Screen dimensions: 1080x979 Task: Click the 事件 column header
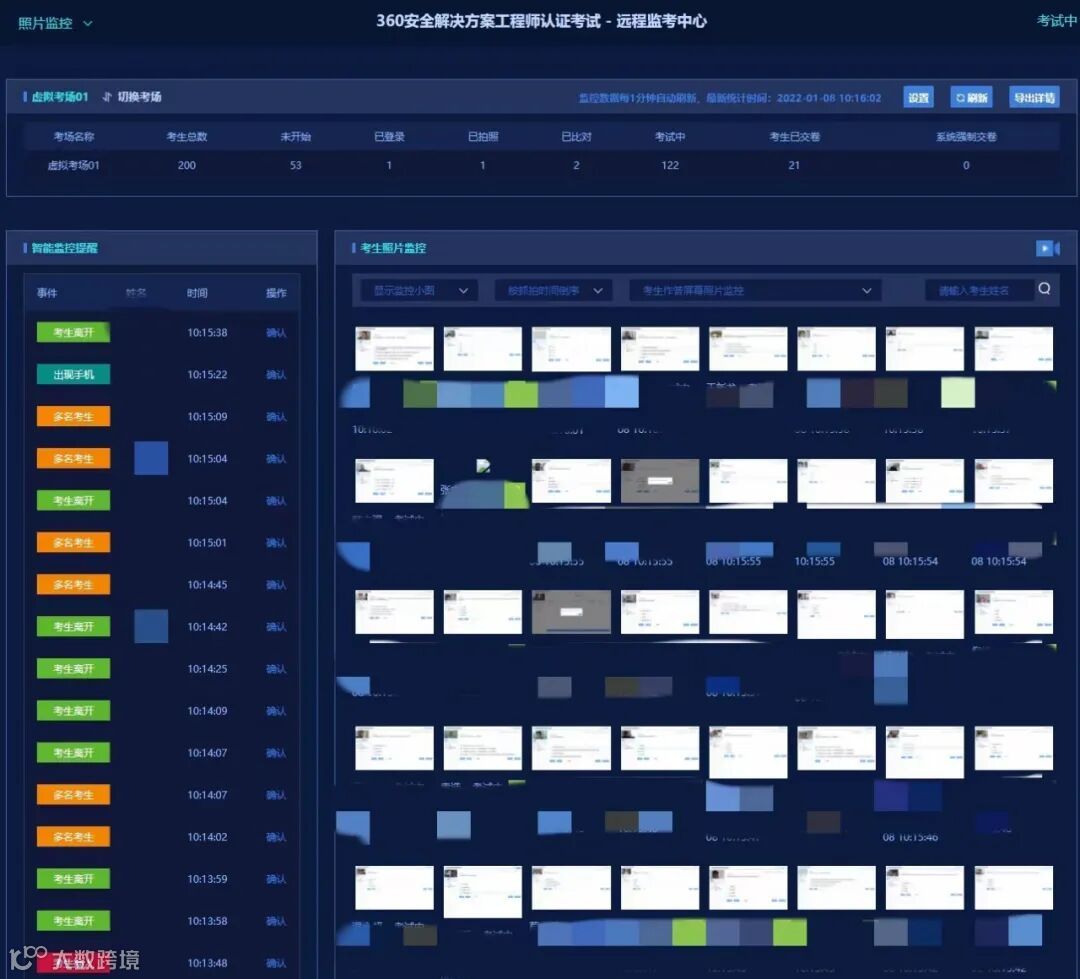(47, 293)
